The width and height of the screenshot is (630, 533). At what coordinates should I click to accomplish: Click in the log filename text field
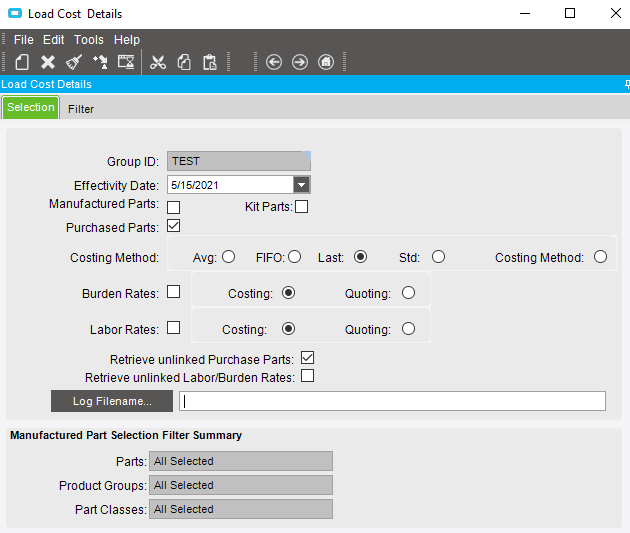click(392, 401)
